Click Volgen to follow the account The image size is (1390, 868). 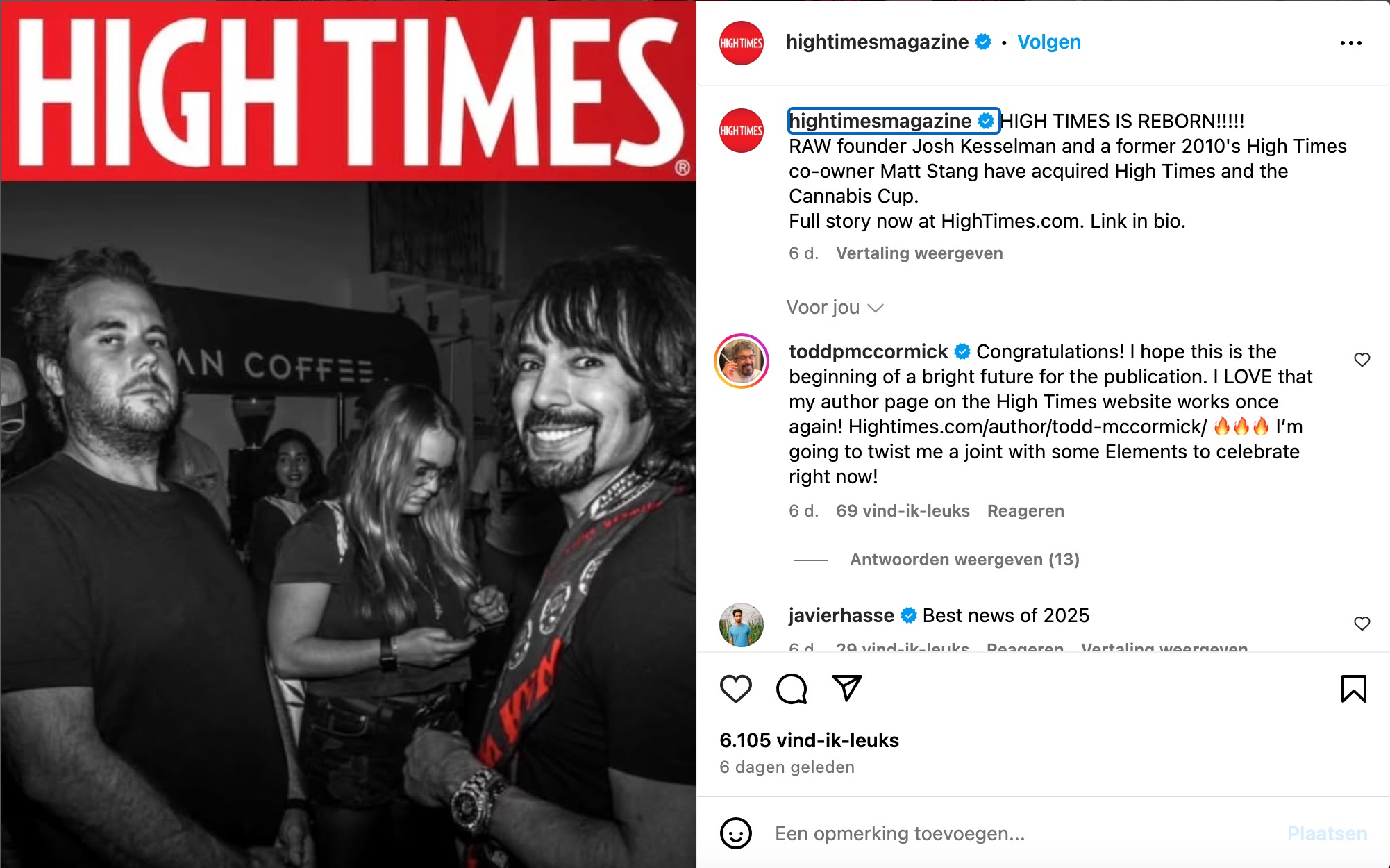(1049, 42)
